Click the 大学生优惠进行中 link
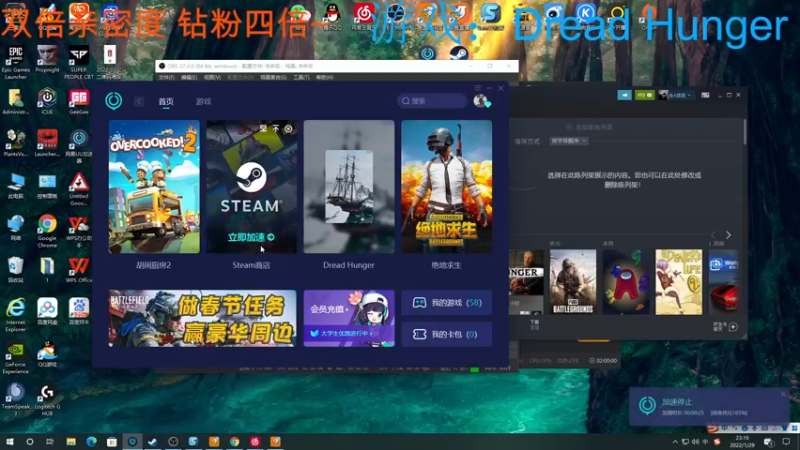The height and width of the screenshot is (450, 800). [343, 333]
